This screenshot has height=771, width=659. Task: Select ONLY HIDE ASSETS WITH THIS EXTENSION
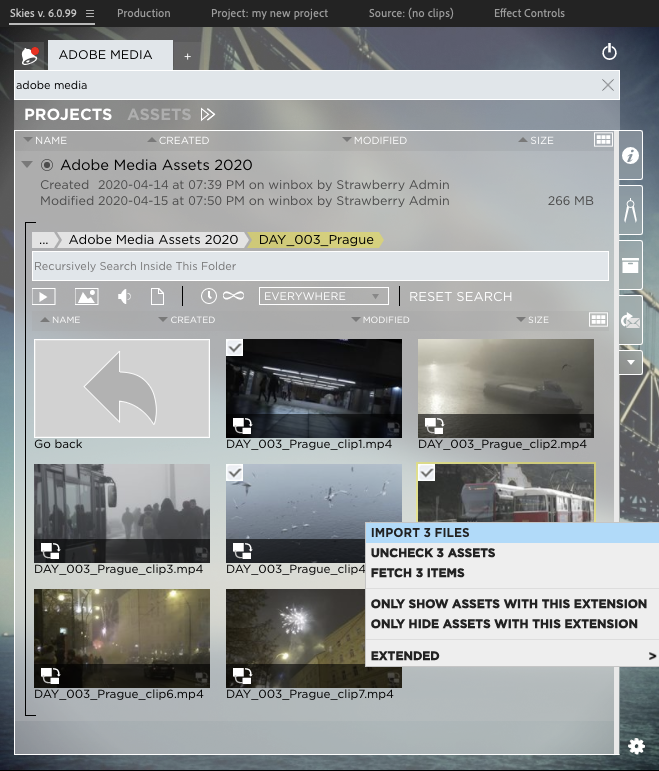point(512,623)
